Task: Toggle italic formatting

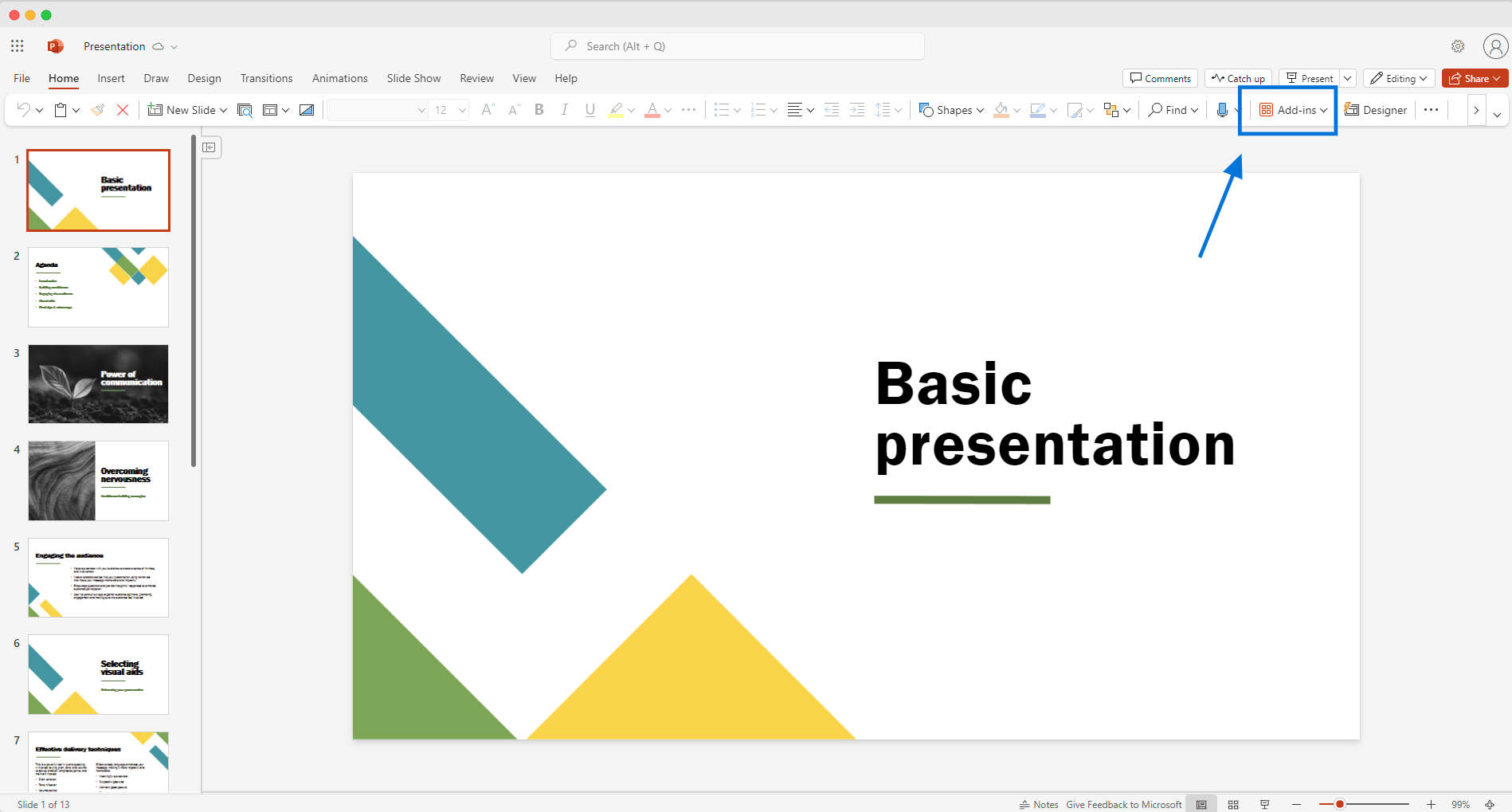Action: [564, 109]
